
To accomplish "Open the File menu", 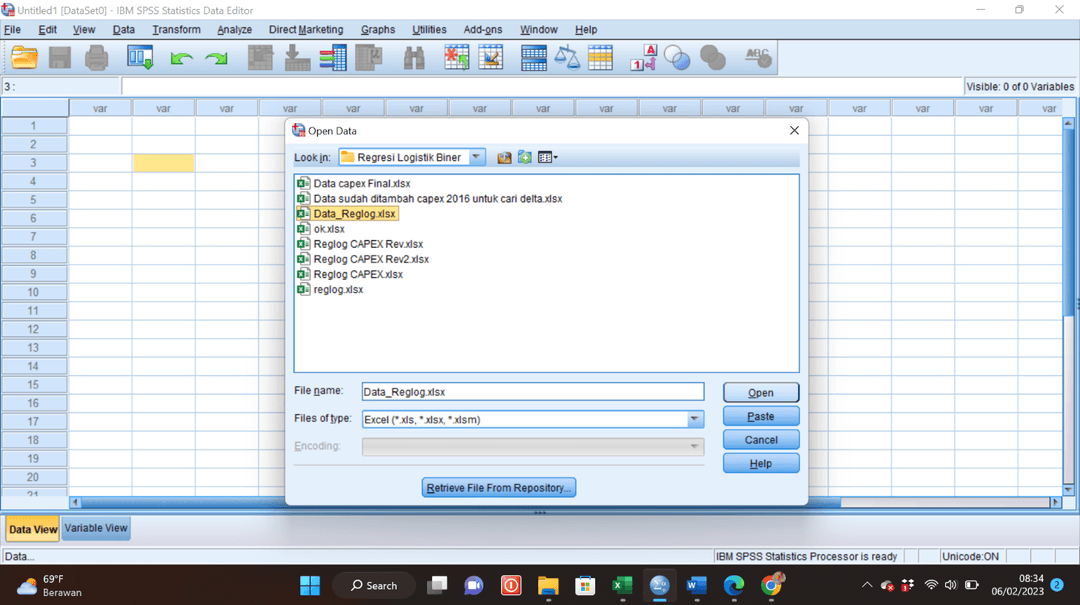I will coord(12,30).
